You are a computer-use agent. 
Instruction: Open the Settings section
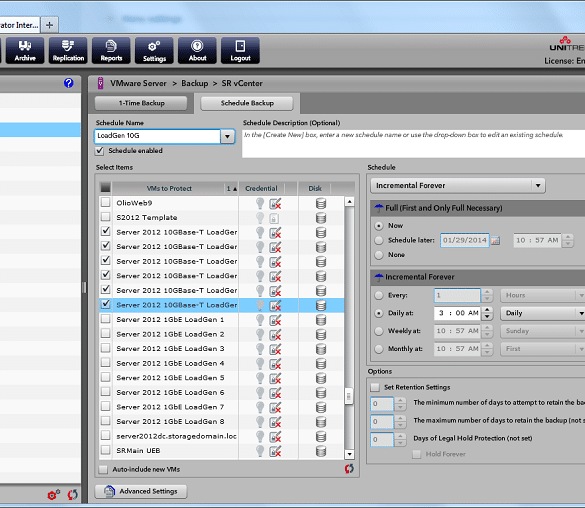pyautogui.click(x=154, y=50)
